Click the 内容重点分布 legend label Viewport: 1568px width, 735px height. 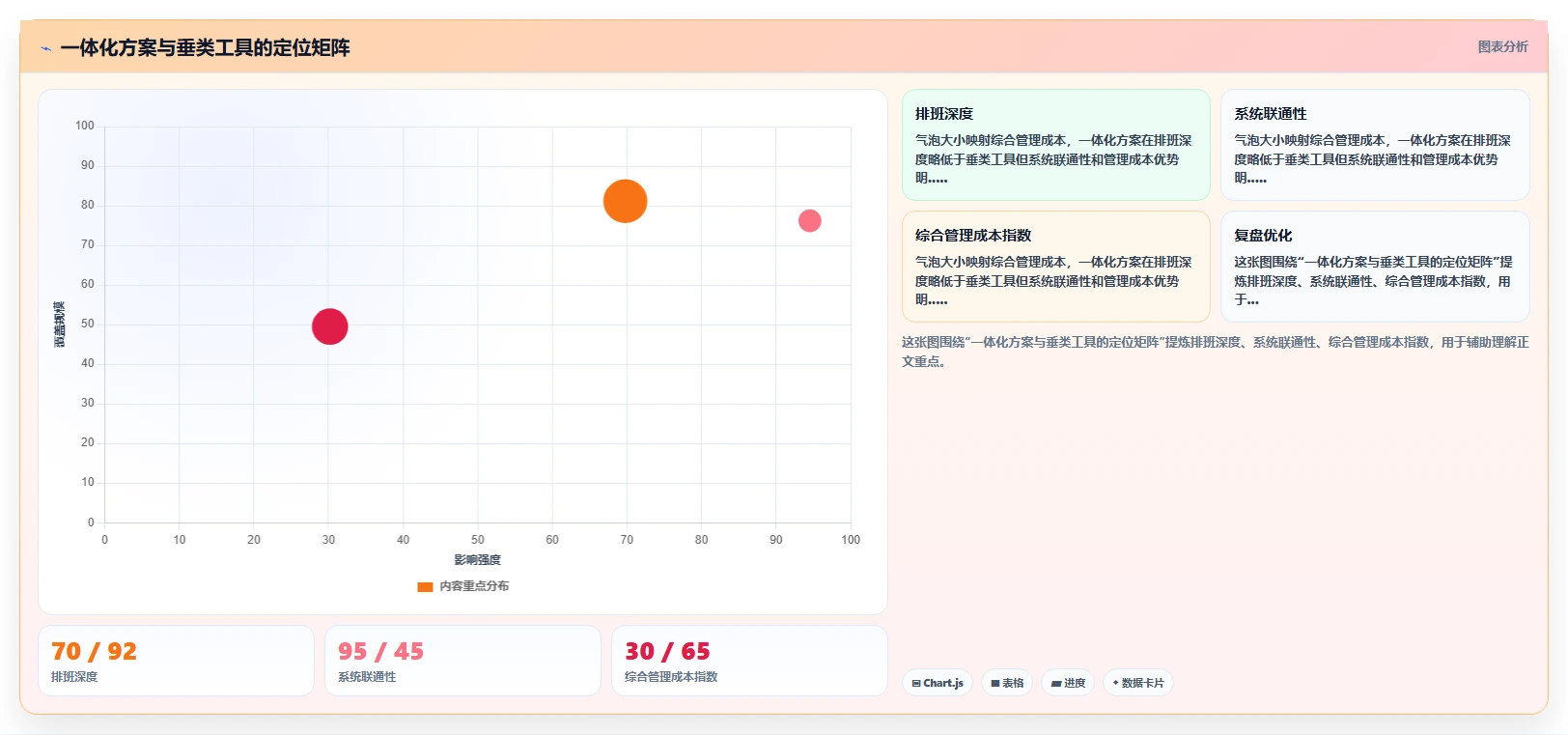click(474, 586)
